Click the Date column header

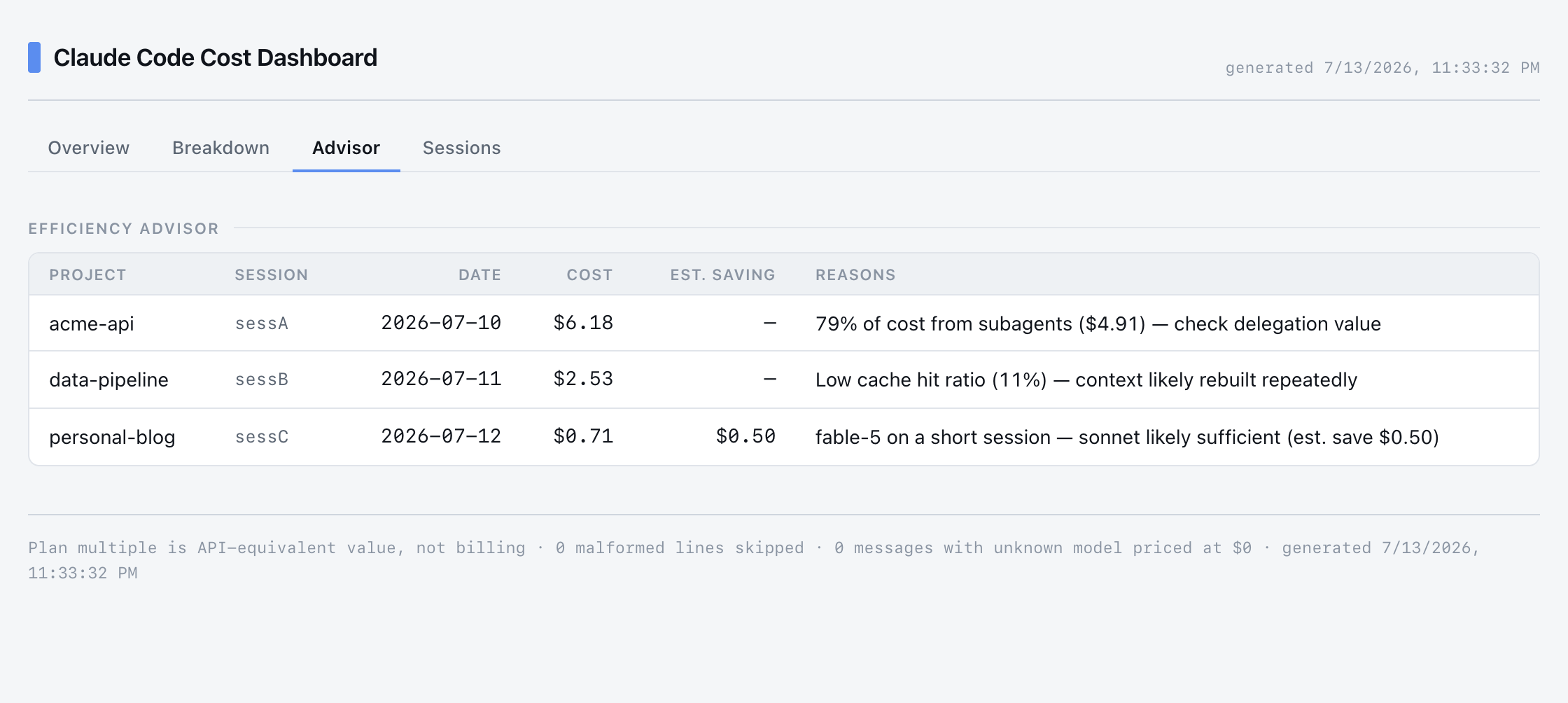point(479,274)
